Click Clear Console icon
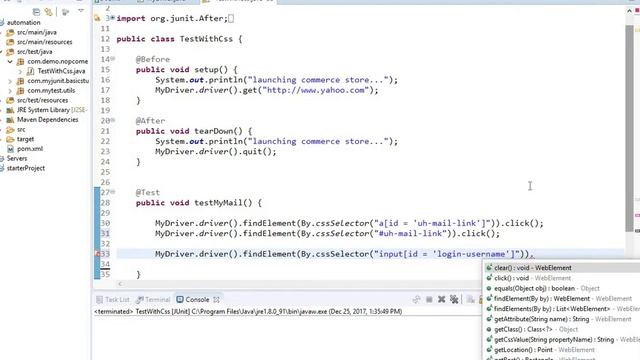 pos(471,300)
